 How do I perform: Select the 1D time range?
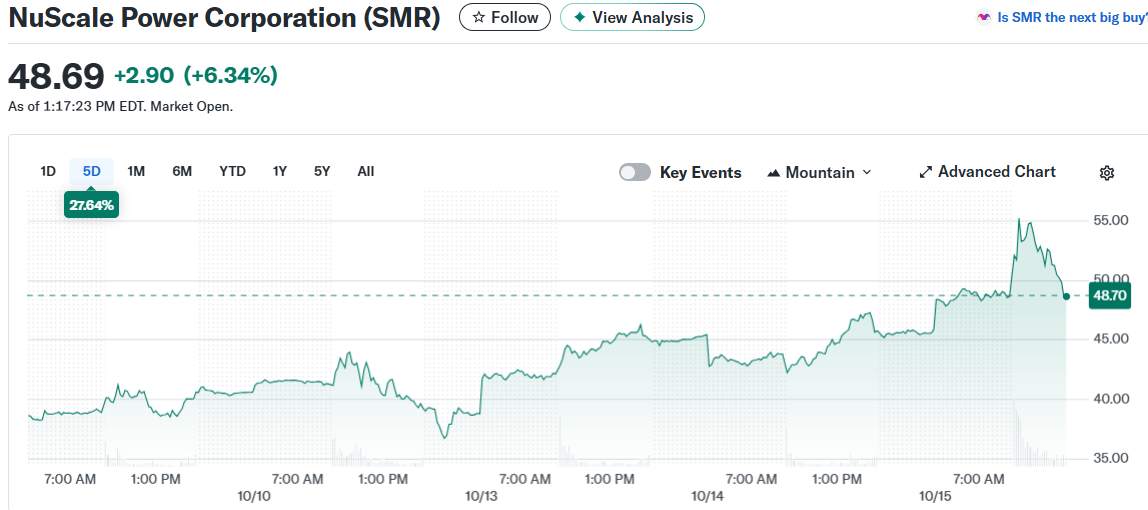(x=48, y=171)
